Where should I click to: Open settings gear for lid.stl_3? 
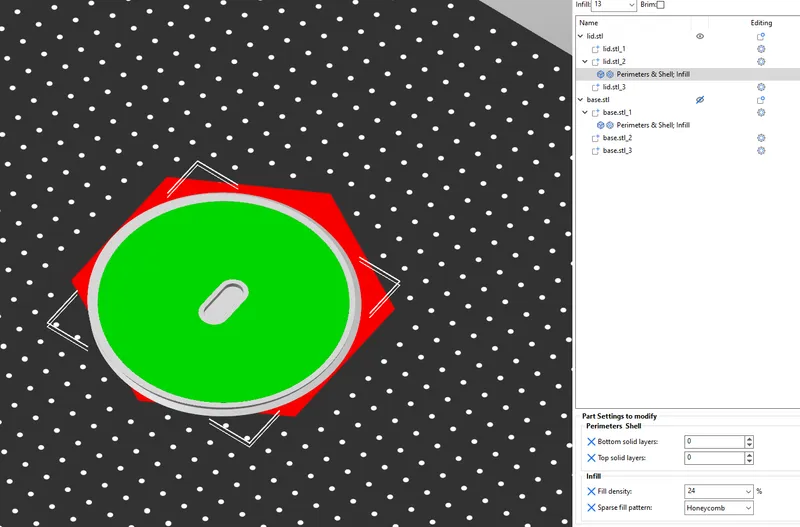[x=761, y=87]
